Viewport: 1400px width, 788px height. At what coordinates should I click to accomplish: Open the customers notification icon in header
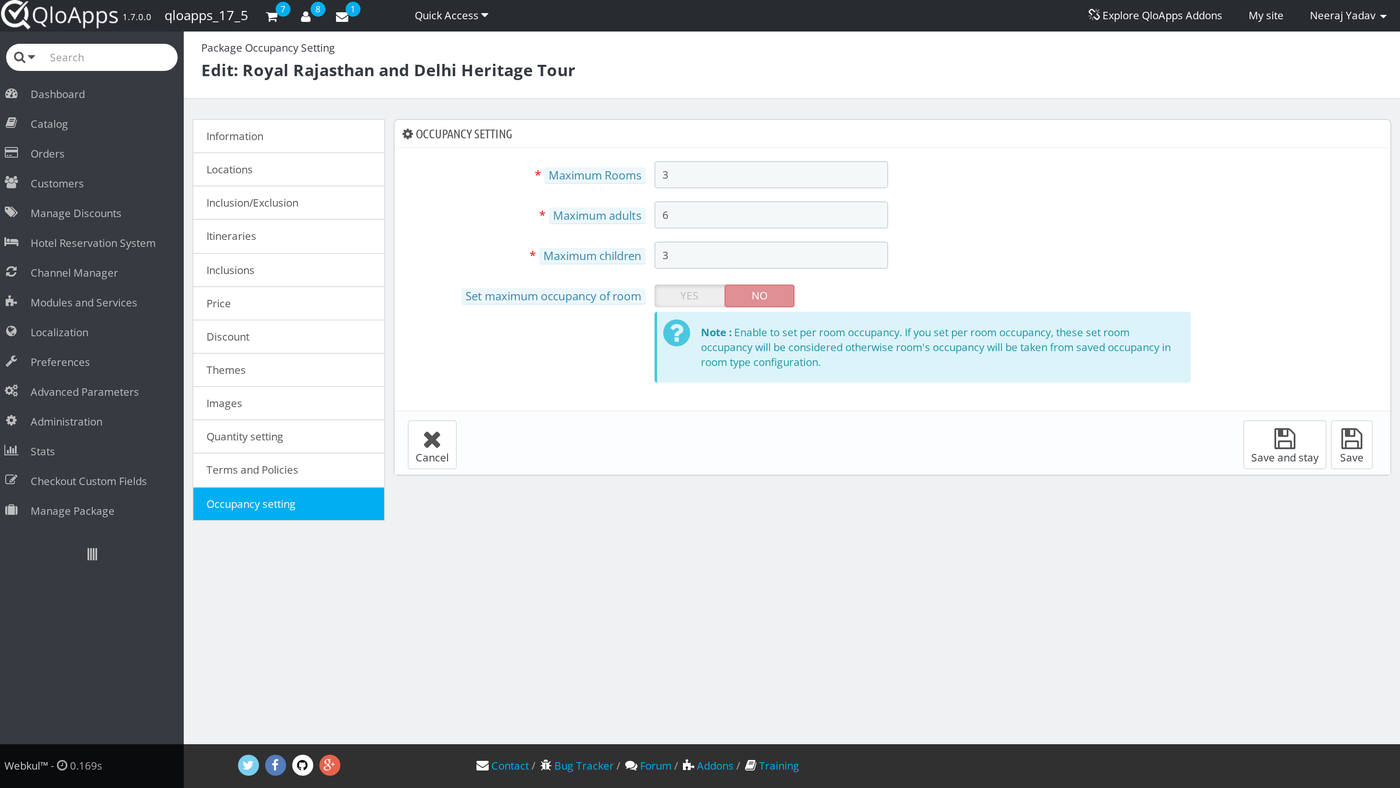tap(306, 17)
